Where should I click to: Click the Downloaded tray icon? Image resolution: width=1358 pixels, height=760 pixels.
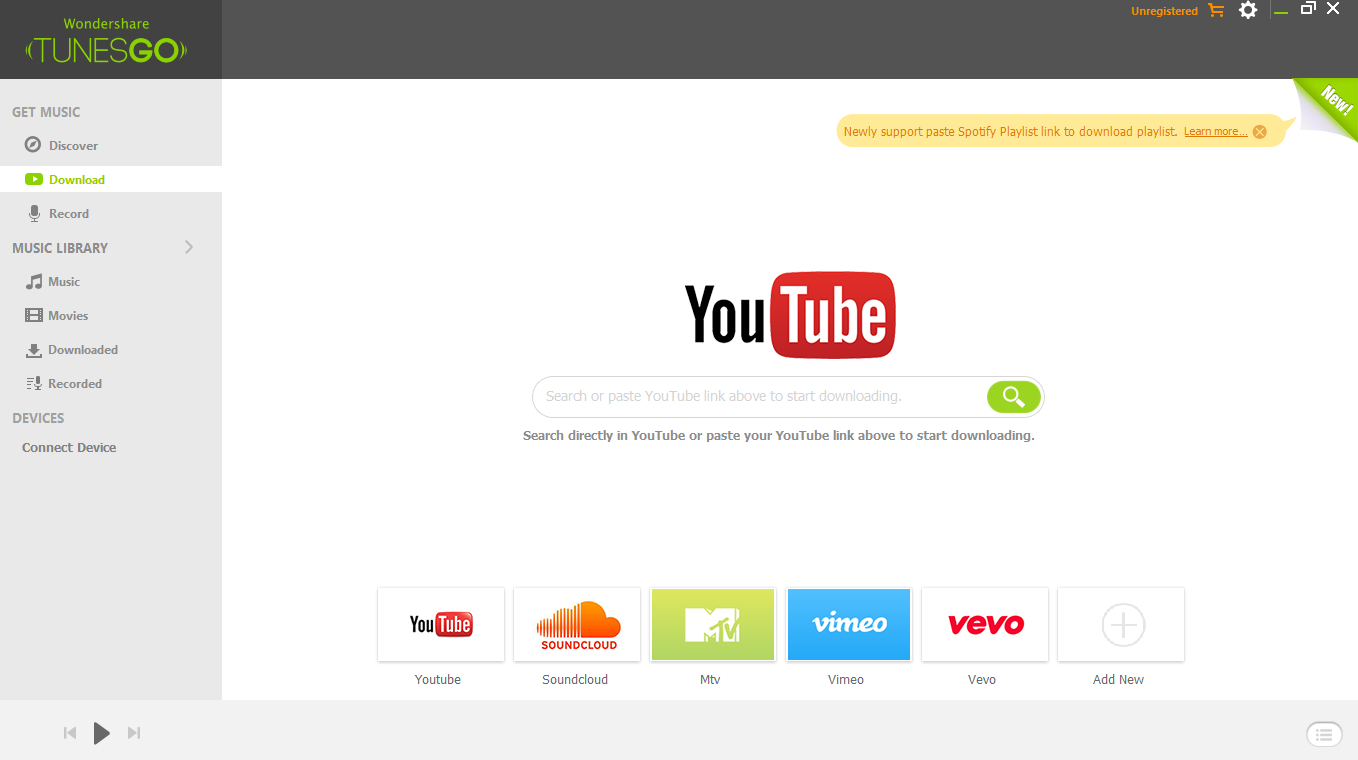34,350
